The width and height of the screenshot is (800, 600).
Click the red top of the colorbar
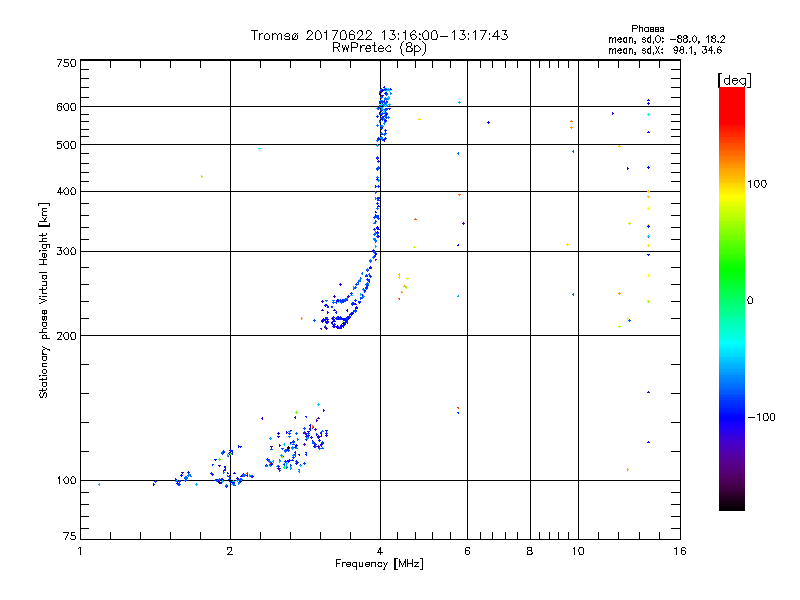[731, 93]
